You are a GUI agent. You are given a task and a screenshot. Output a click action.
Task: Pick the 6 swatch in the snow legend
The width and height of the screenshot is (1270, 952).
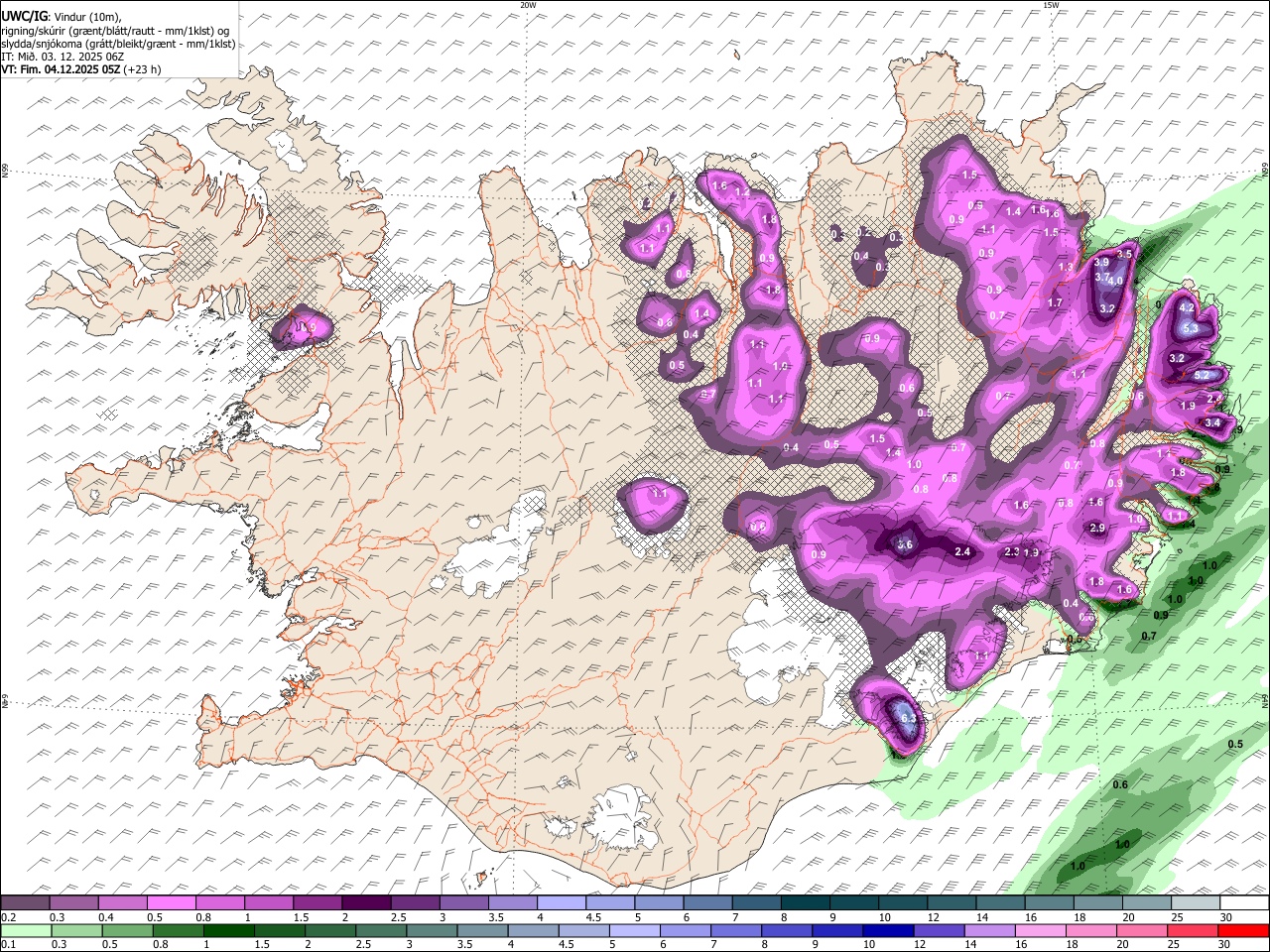[x=705, y=903]
